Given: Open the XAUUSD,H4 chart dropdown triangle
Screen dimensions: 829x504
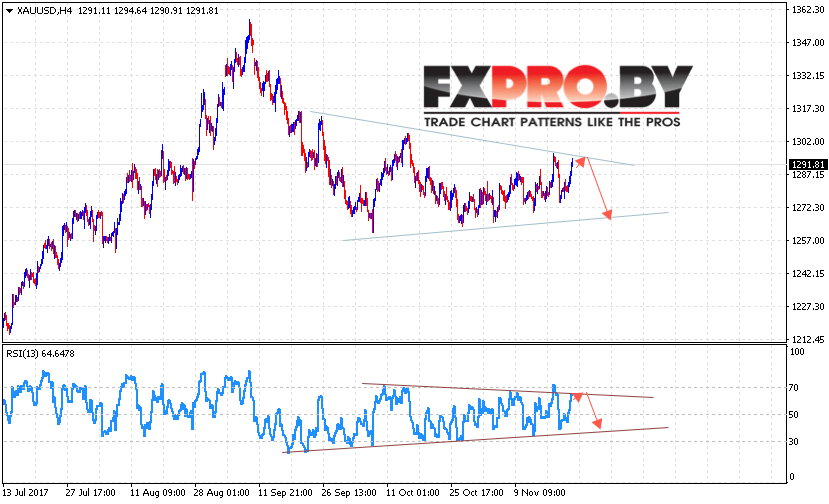Looking at the screenshot, I should pos(9,11).
